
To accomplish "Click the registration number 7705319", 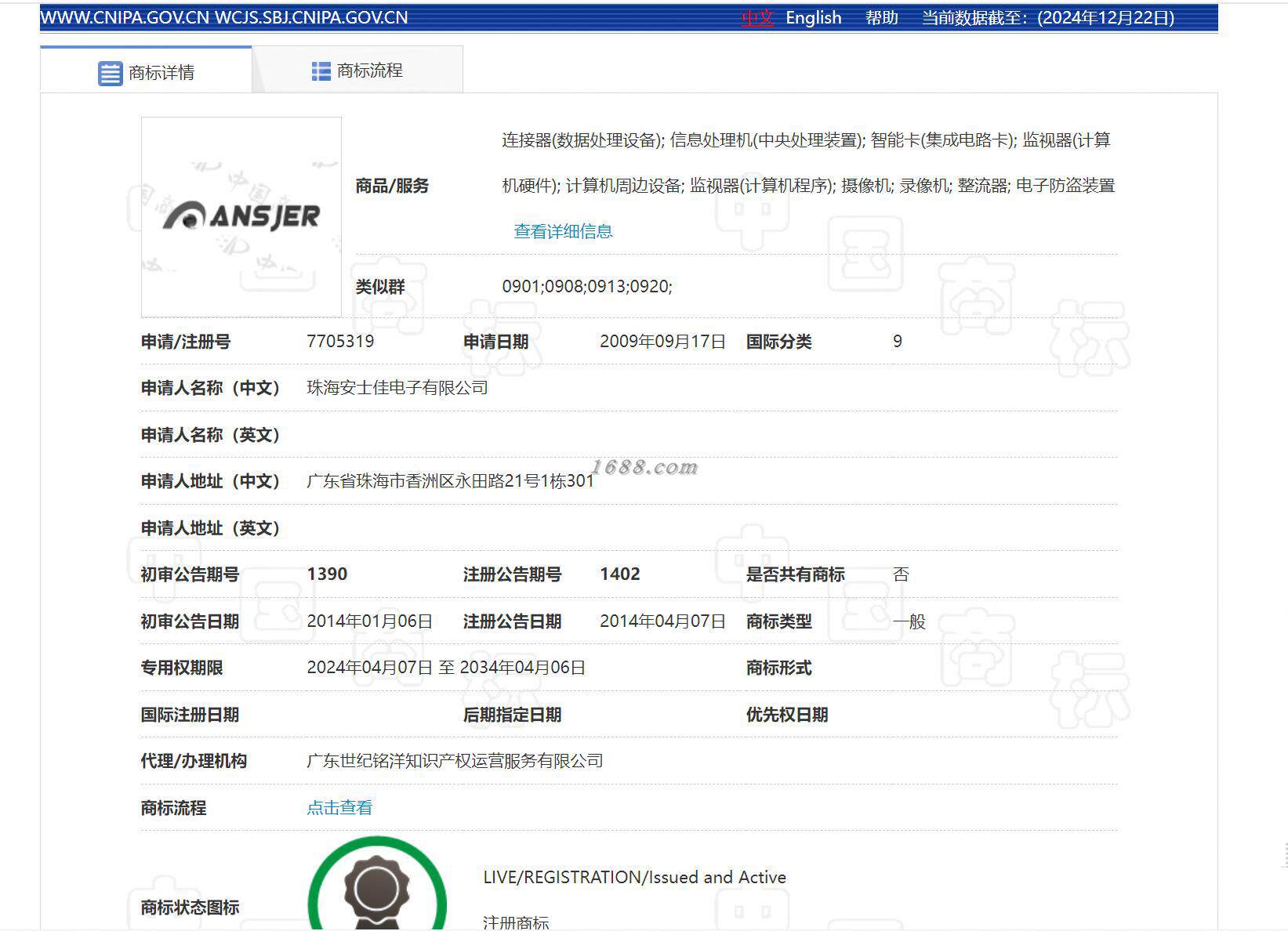I will pyautogui.click(x=340, y=342).
